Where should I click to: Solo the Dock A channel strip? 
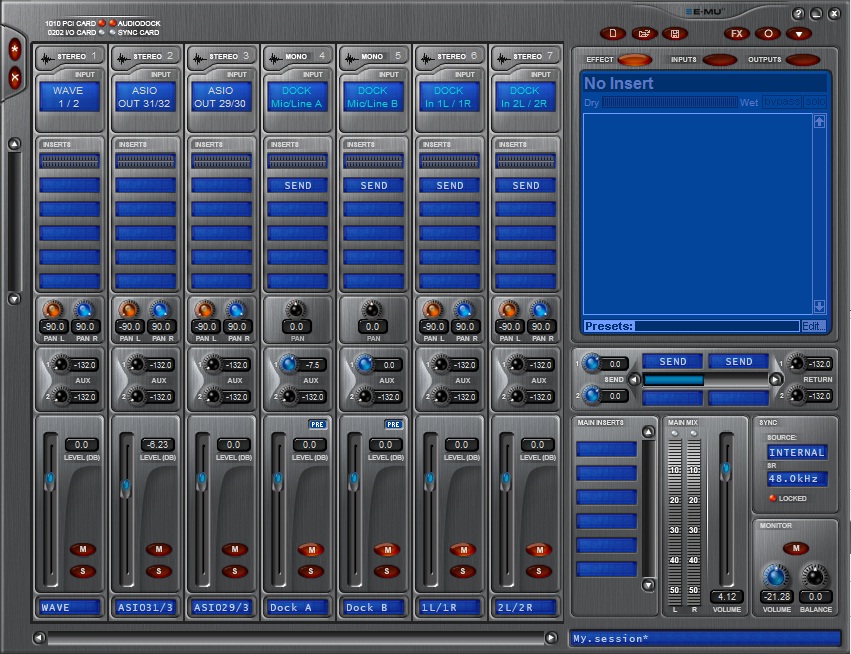[x=310, y=571]
